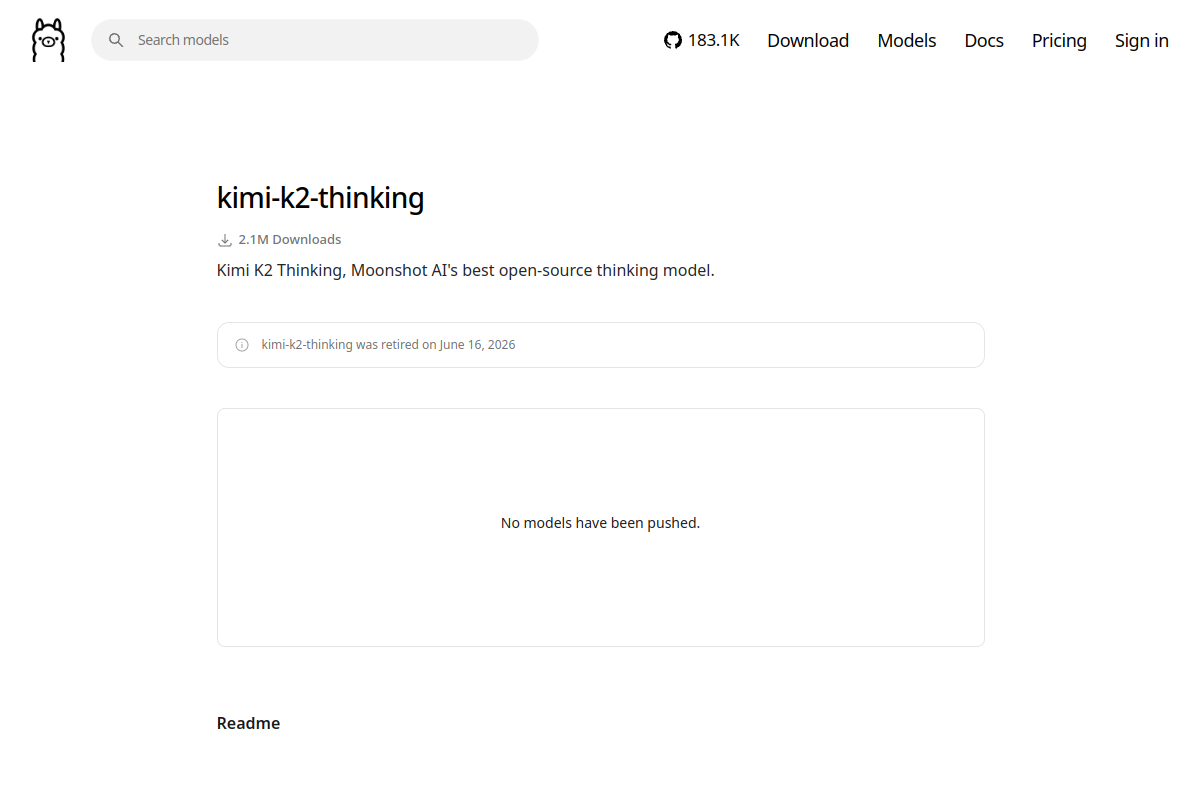Click the download icon beside 2.1M Downloads
1200x800 pixels.
click(224, 240)
